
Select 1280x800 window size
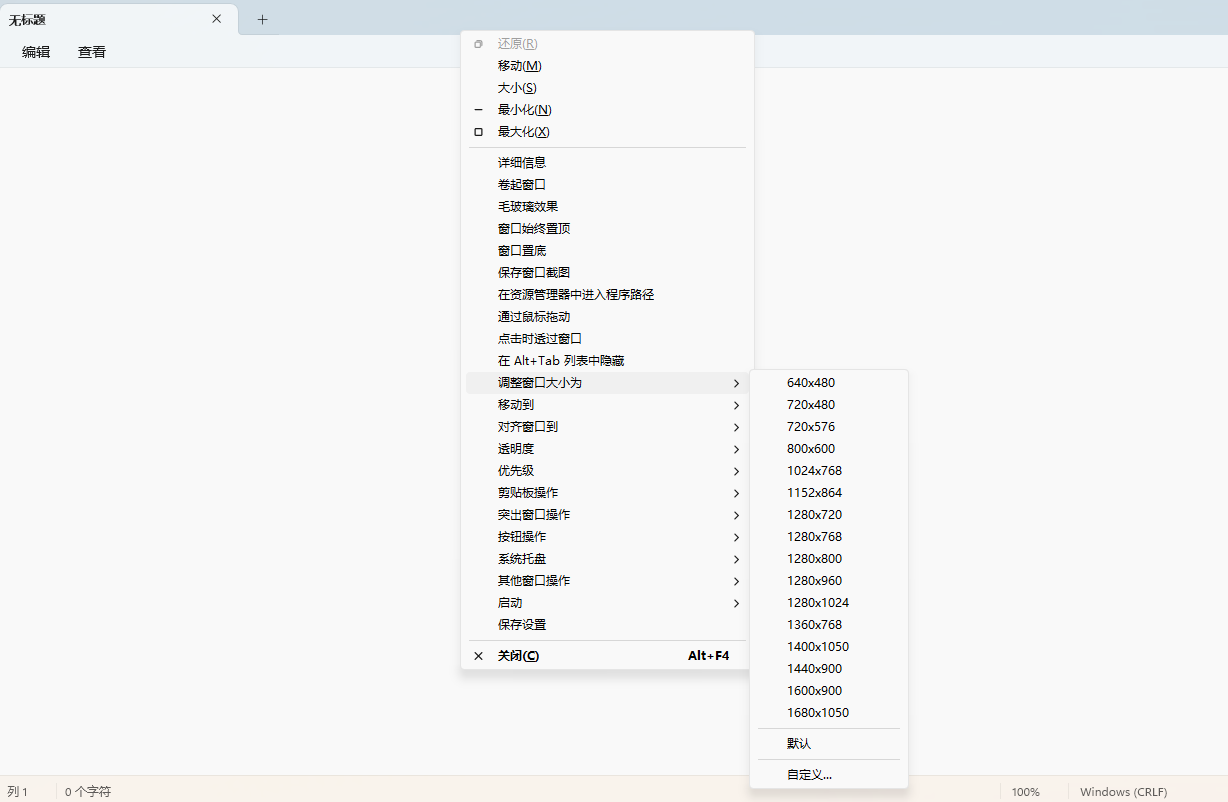pyautogui.click(x=829, y=558)
